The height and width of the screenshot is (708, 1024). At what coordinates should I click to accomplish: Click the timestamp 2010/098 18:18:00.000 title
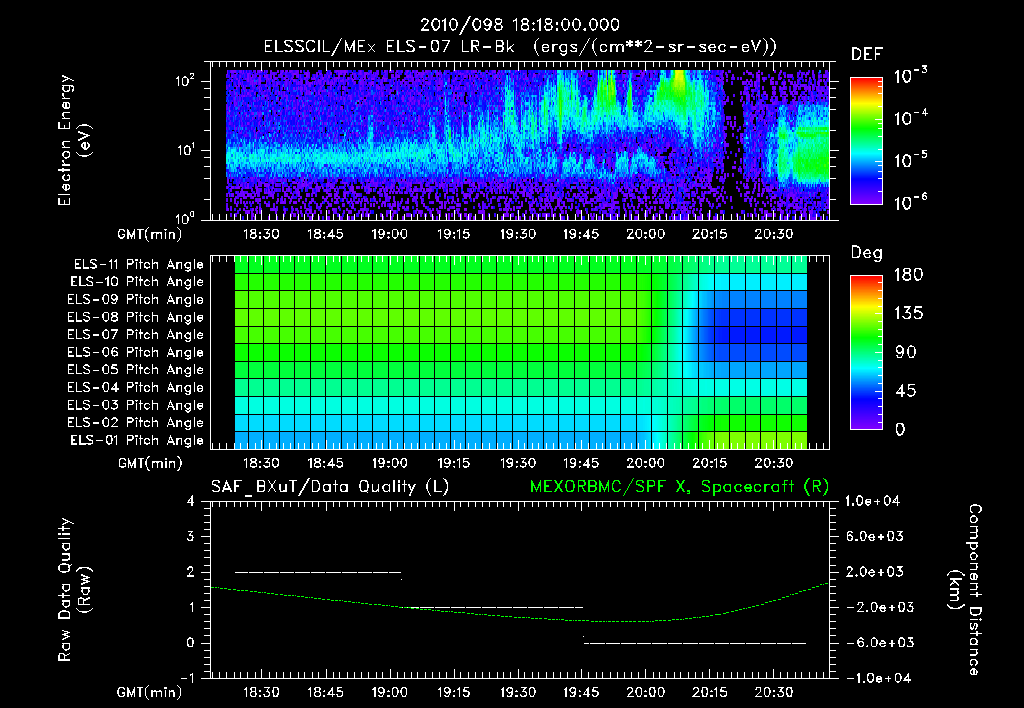(520, 25)
